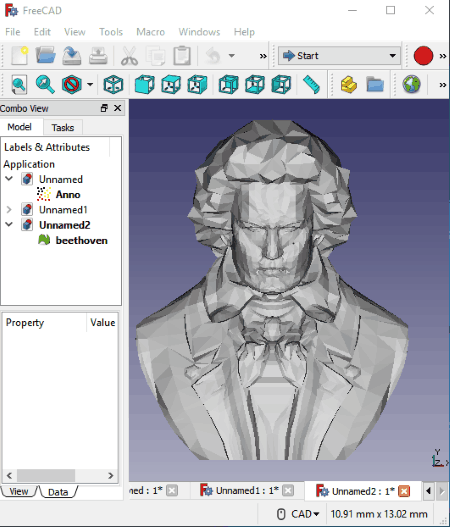Select the Unnamed1 document in tree
450x527 pixels.
pos(63,210)
